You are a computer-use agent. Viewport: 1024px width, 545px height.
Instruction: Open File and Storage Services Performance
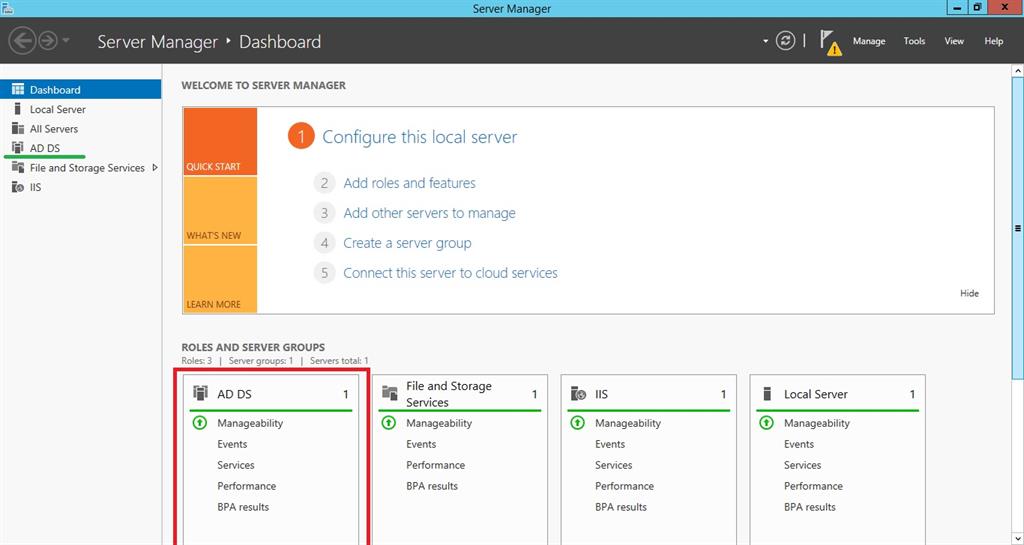click(436, 465)
